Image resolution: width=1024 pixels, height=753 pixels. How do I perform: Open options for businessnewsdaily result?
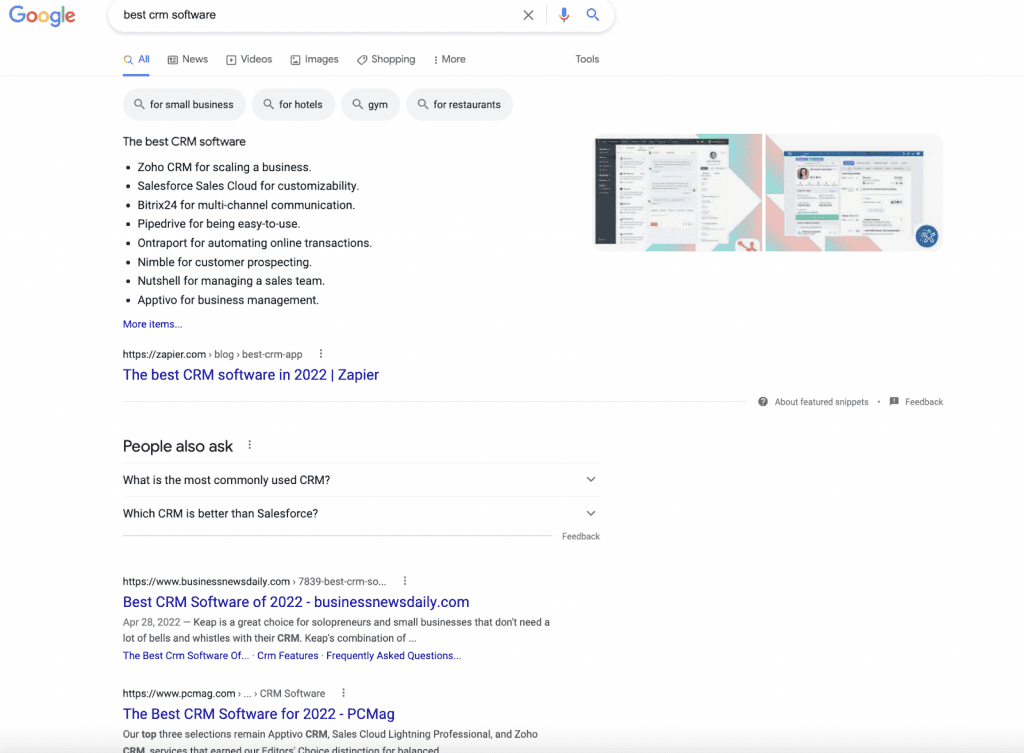(x=405, y=581)
